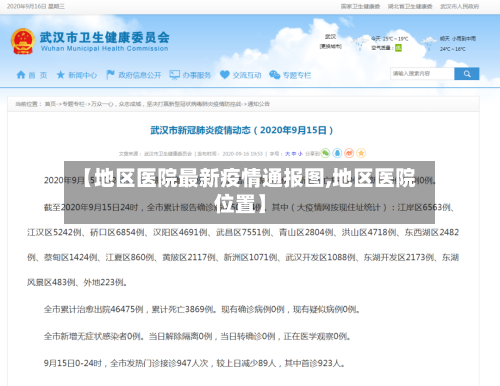
Task: Open the 交流互动 navigation item
Action: point(247,75)
